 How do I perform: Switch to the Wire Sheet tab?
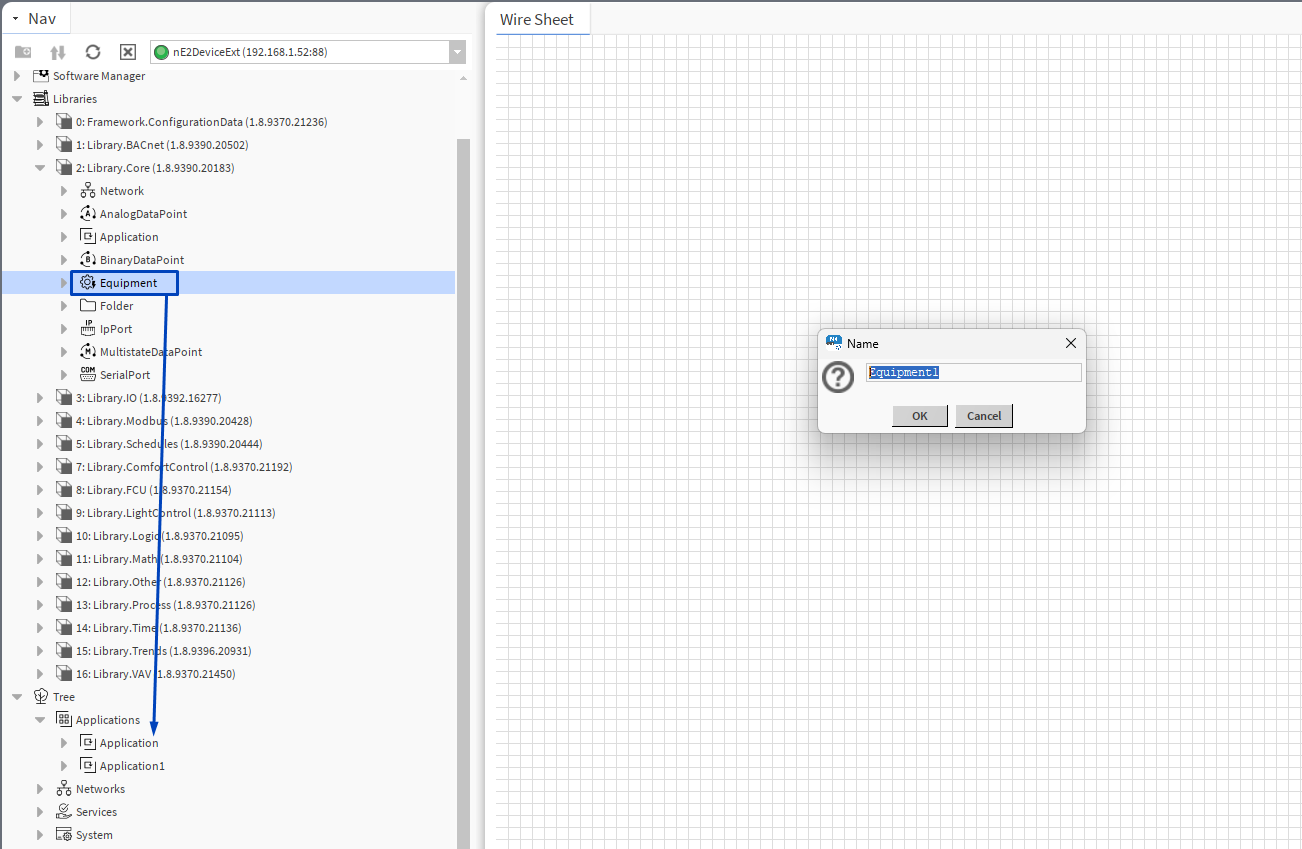(x=537, y=20)
